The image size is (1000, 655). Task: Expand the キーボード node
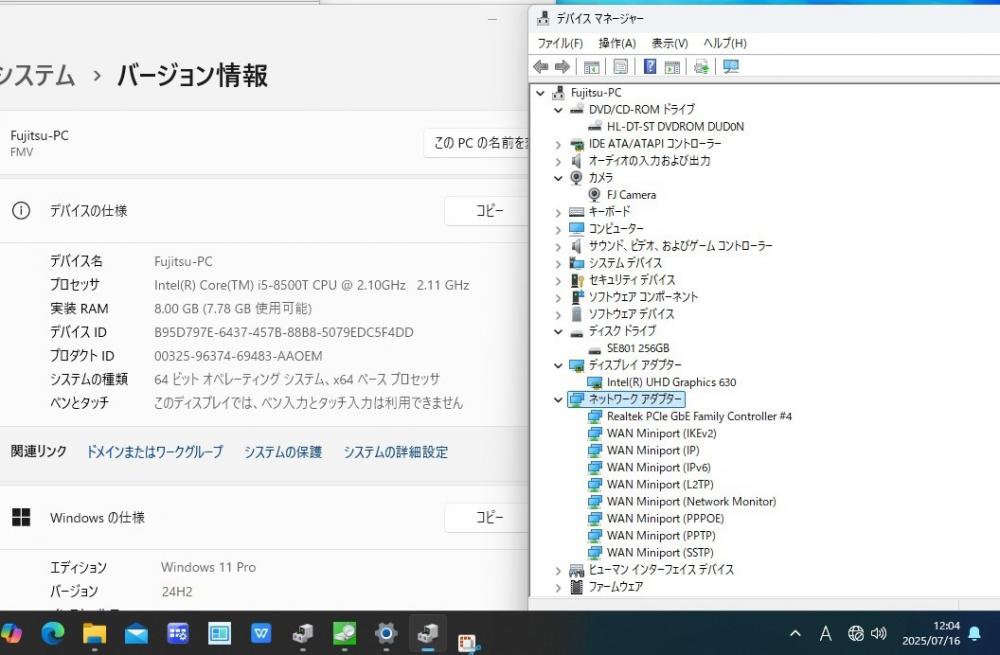coord(558,212)
